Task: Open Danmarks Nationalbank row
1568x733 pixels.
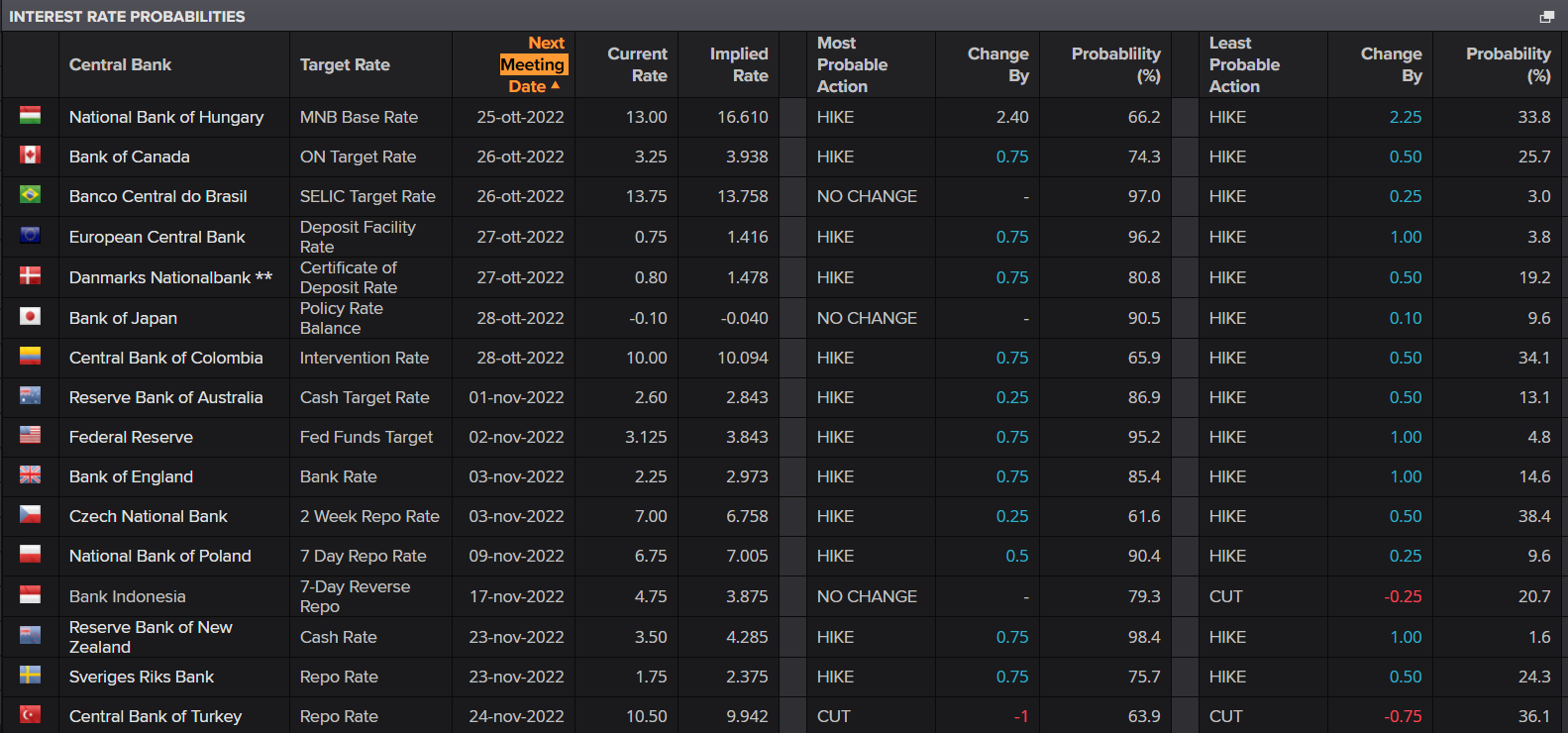Action: (x=784, y=277)
